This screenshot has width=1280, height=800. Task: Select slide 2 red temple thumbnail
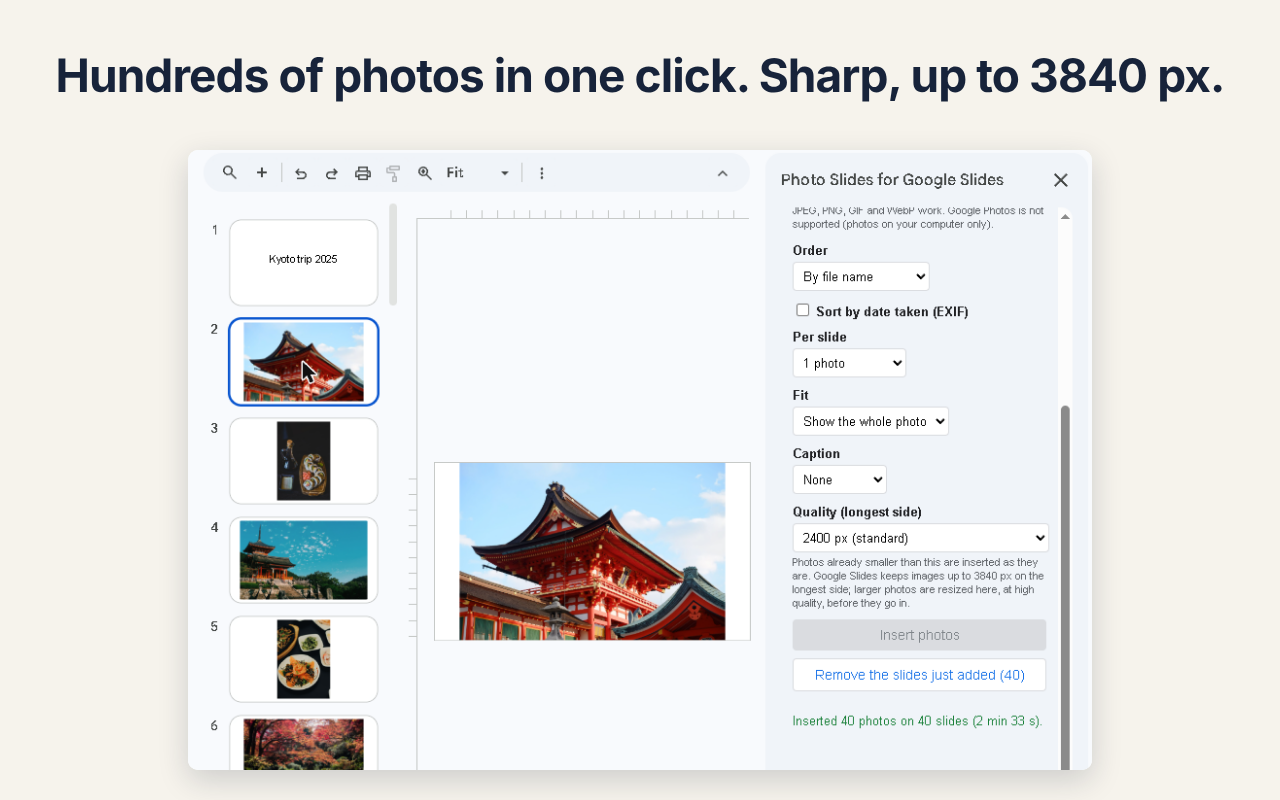point(304,362)
